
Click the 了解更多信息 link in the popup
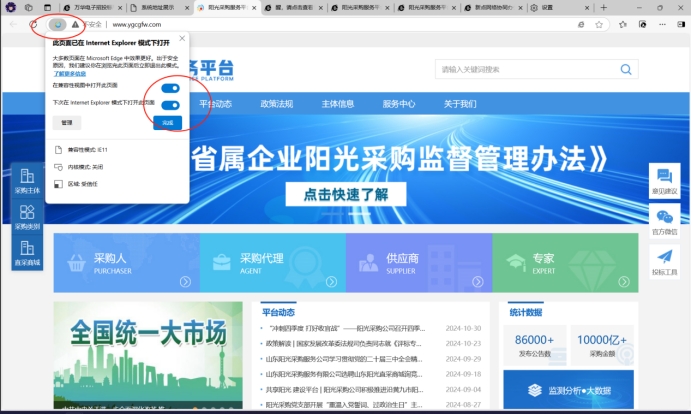pyautogui.click(x=69, y=73)
